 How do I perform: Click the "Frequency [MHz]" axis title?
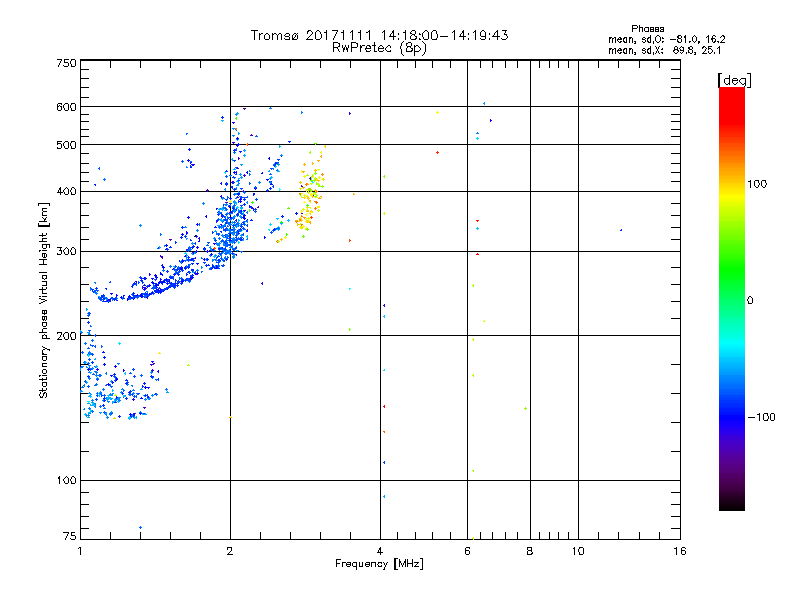click(x=379, y=564)
